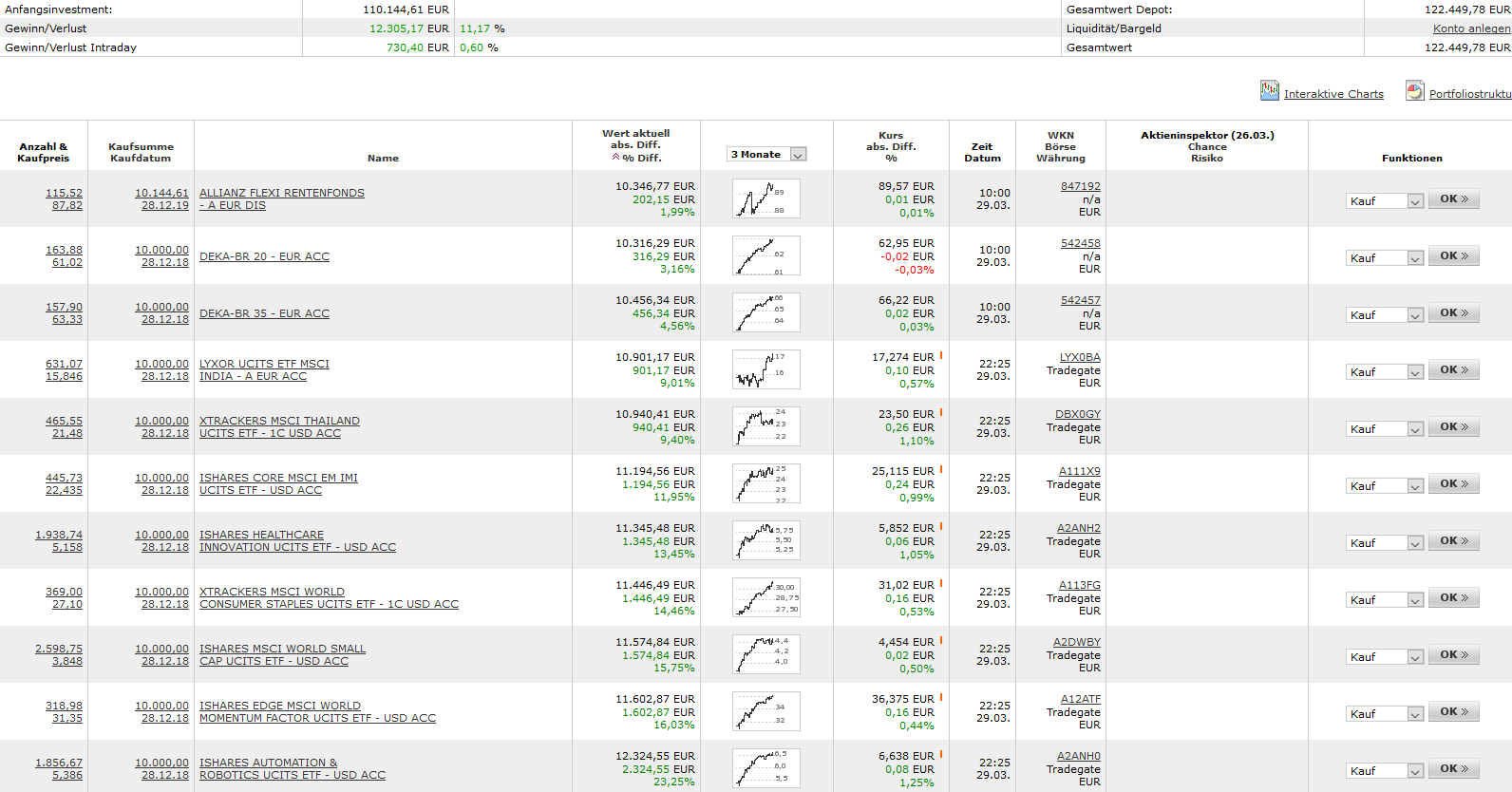Open DEKA-BR 20 - EUR ACC link
The image size is (1512, 792).
(264, 256)
